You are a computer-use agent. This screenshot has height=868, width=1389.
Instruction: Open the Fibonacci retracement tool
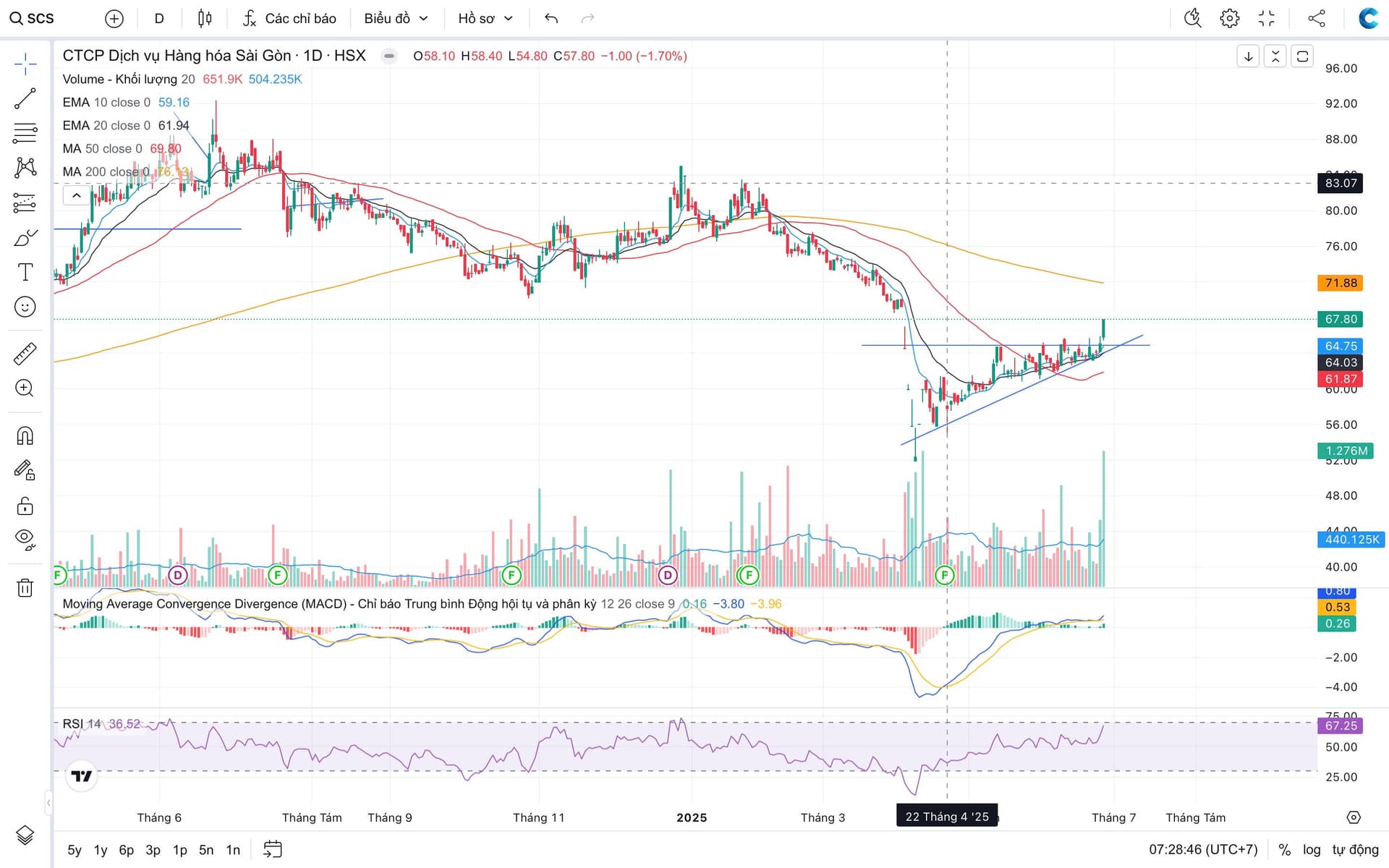(x=25, y=133)
